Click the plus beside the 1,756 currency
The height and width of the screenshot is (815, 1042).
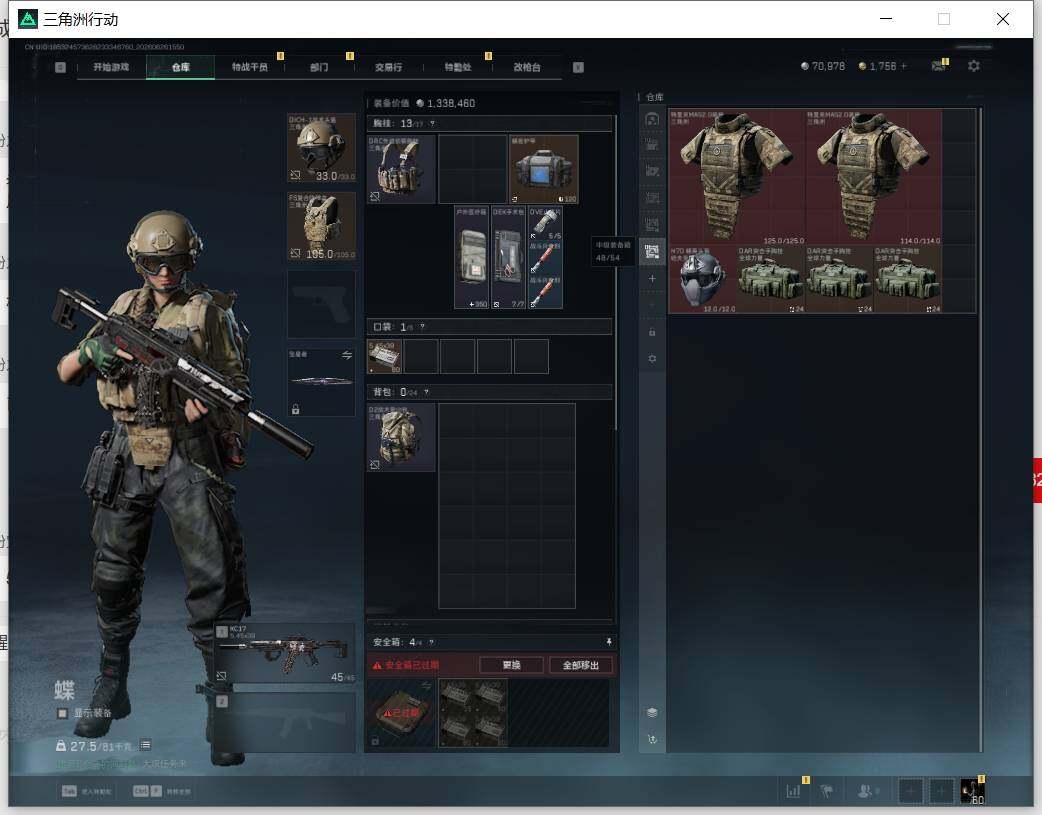(903, 66)
